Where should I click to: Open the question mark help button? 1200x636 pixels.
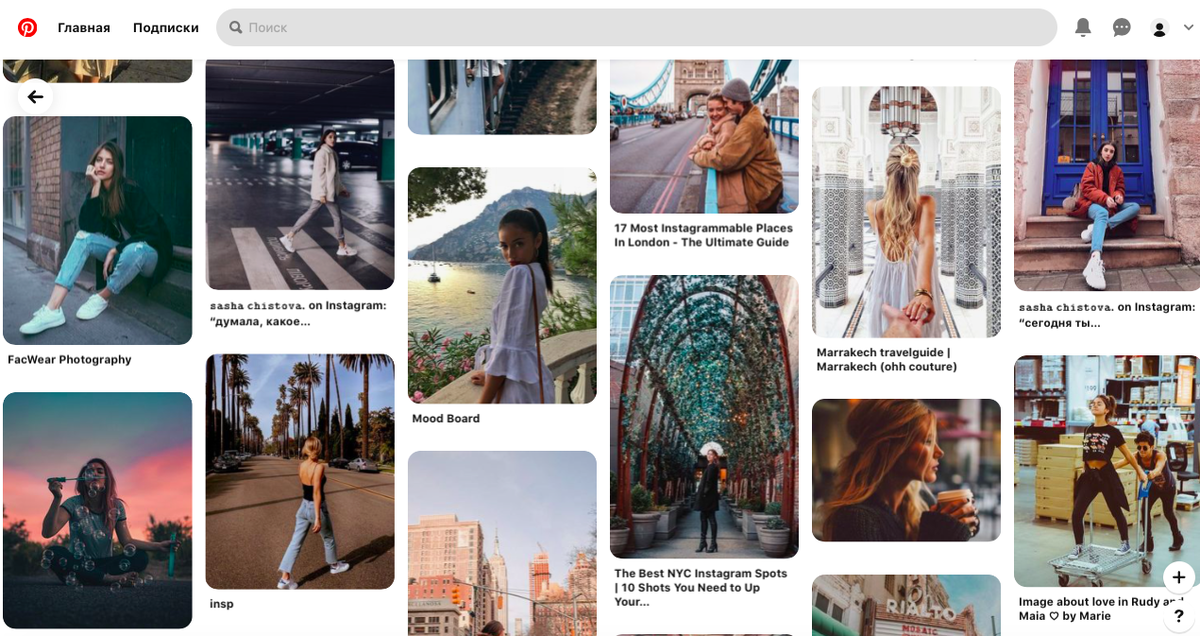[1179, 617]
